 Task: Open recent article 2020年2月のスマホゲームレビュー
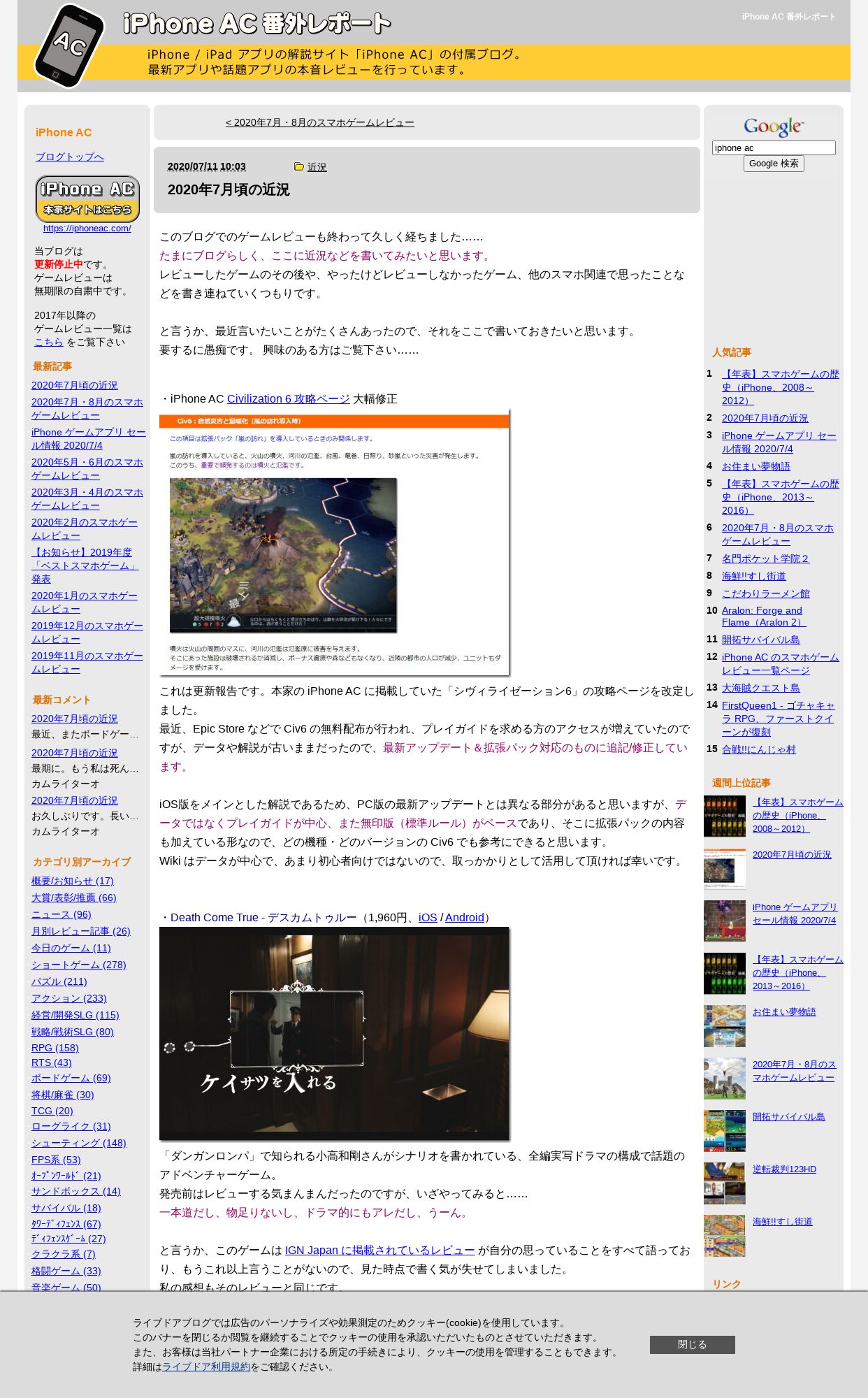[x=84, y=528]
